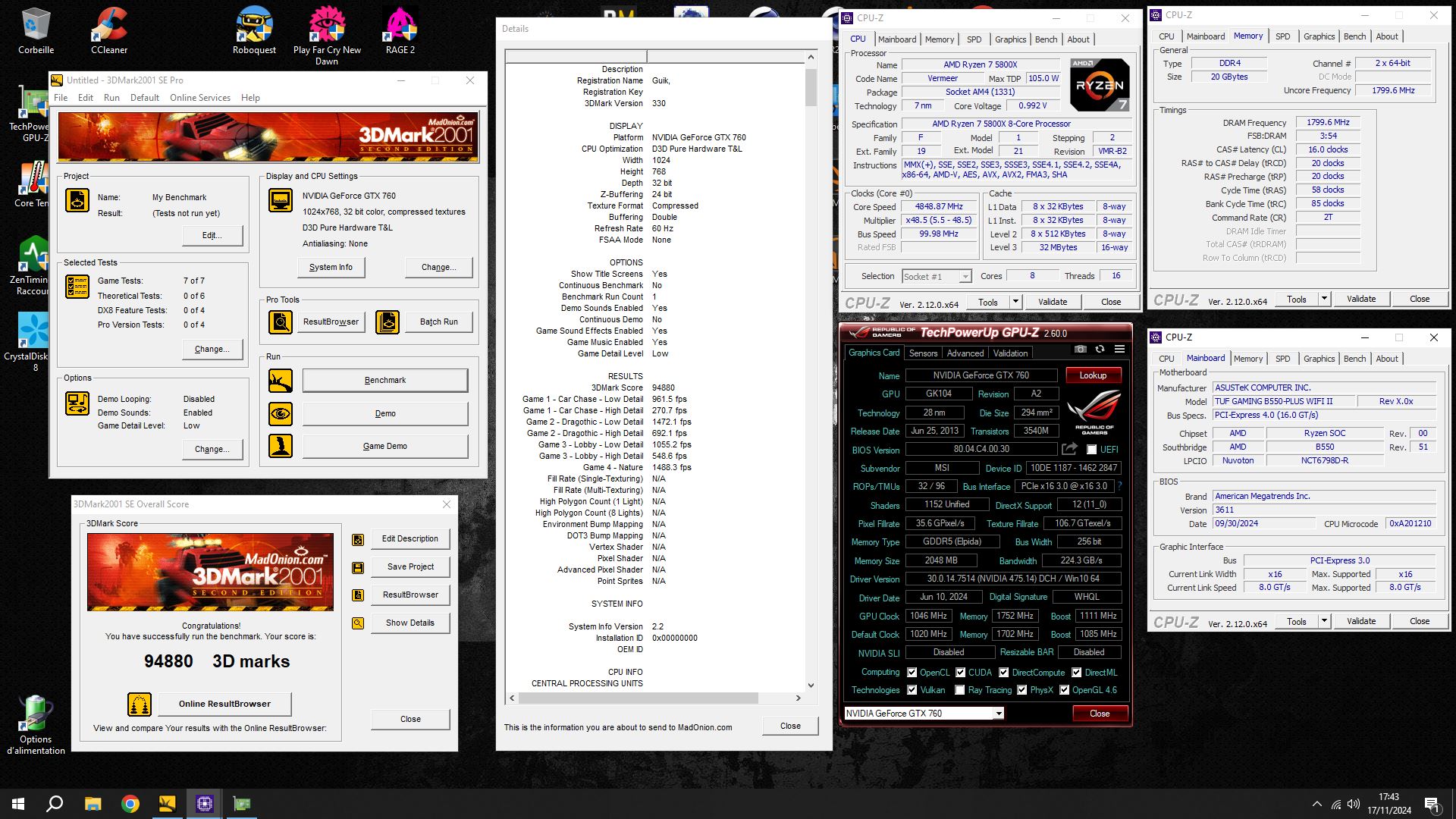Viewport: 1456px width, 819px height.
Task: Click the Save Project disk icon
Action: pyautogui.click(x=358, y=568)
